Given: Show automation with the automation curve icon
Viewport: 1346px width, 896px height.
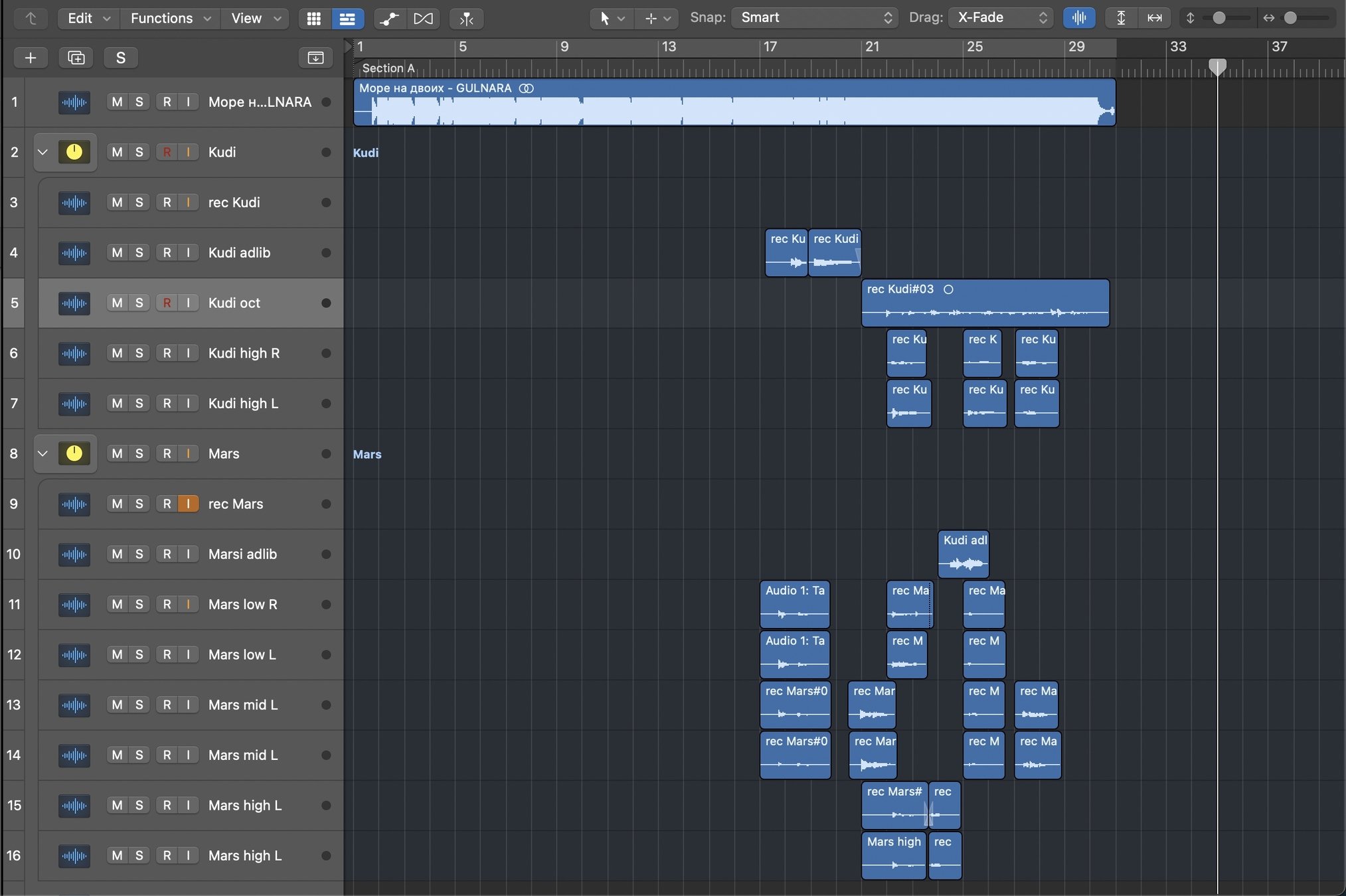Looking at the screenshot, I should pyautogui.click(x=389, y=19).
